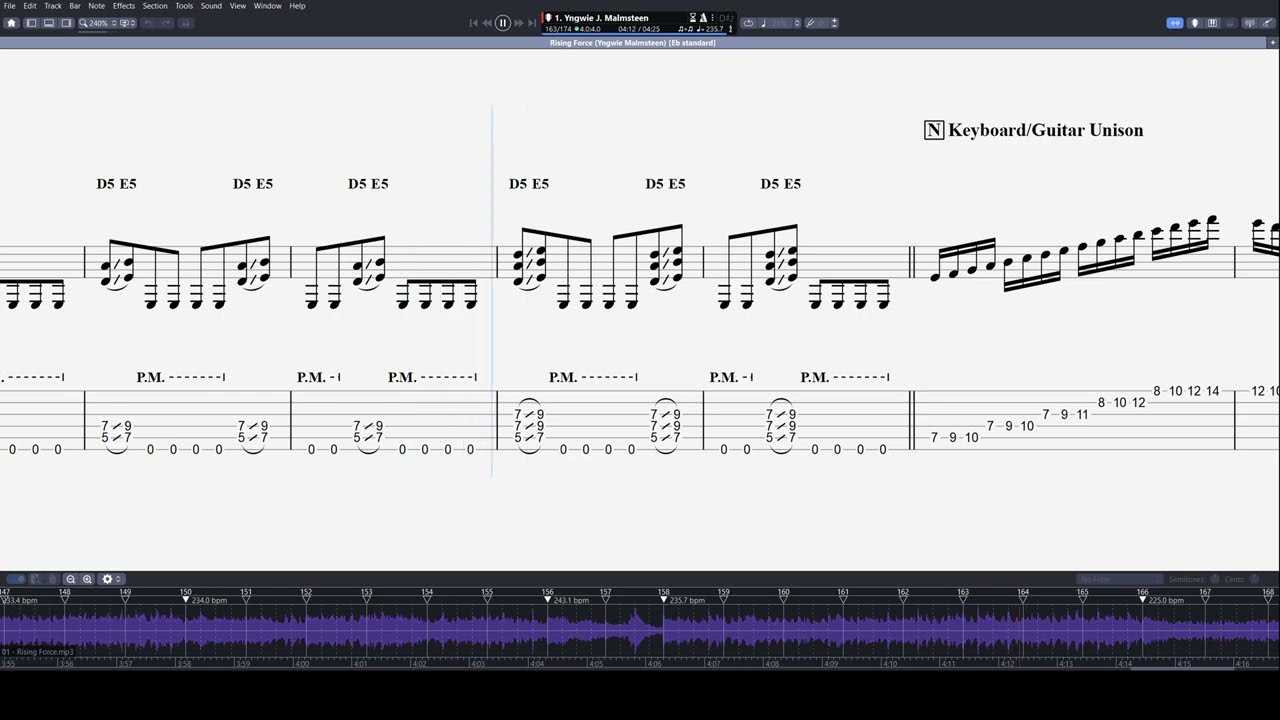Image resolution: width=1280 pixels, height=720 pixels.
Task: Click the N Keyboard/Guitar Unison section marker
Action: [1034, 130]
